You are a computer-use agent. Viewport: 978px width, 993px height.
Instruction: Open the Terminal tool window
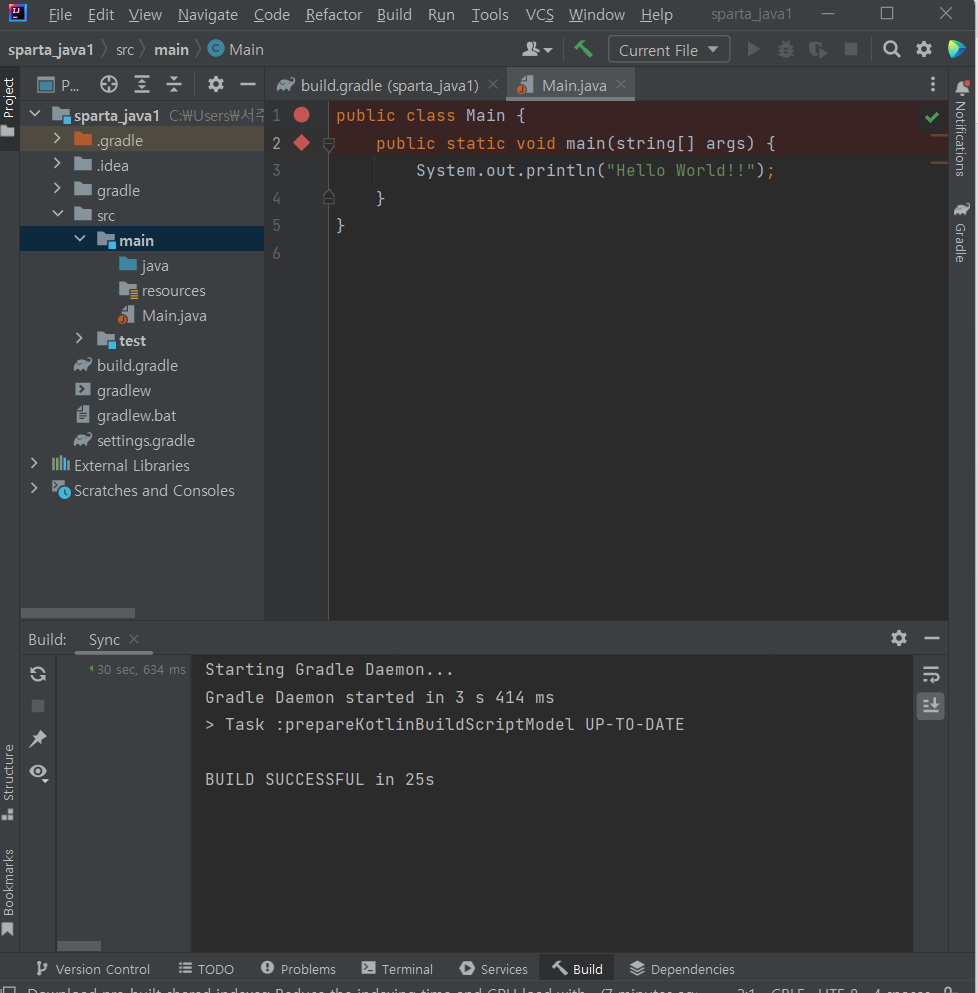397,969
